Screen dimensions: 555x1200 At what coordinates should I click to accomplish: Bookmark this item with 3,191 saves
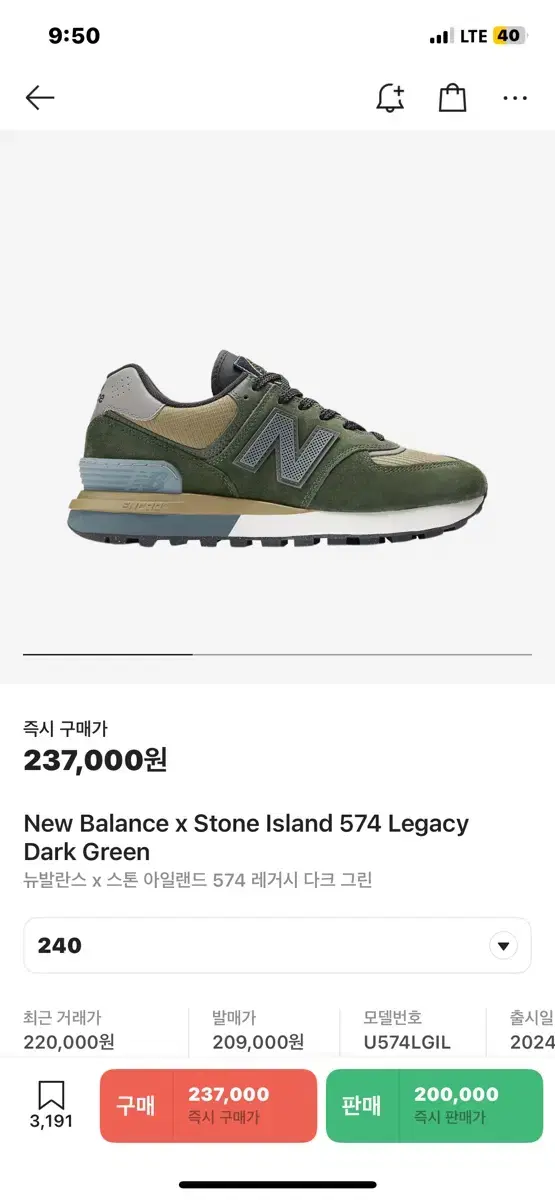(x=51, y=1104)
